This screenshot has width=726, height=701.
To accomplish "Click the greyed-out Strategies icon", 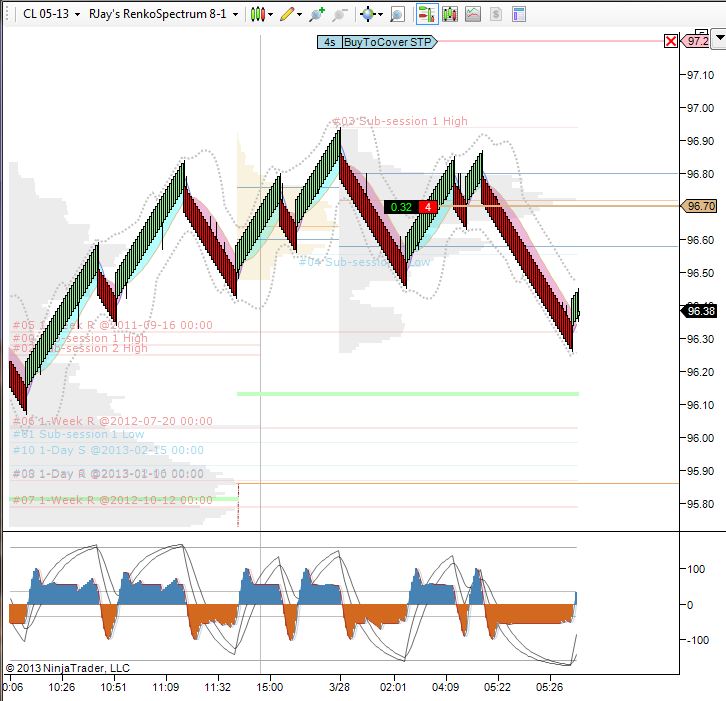I will coord(496,14).
